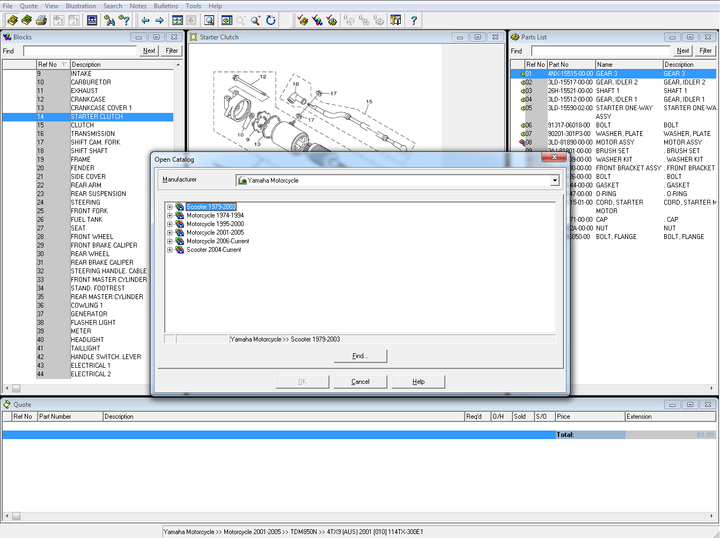Image resolution: width=720 pixels, height=538 pixels.
Task: Click the red-check book toolbar icon
Action: pos(302,20)
